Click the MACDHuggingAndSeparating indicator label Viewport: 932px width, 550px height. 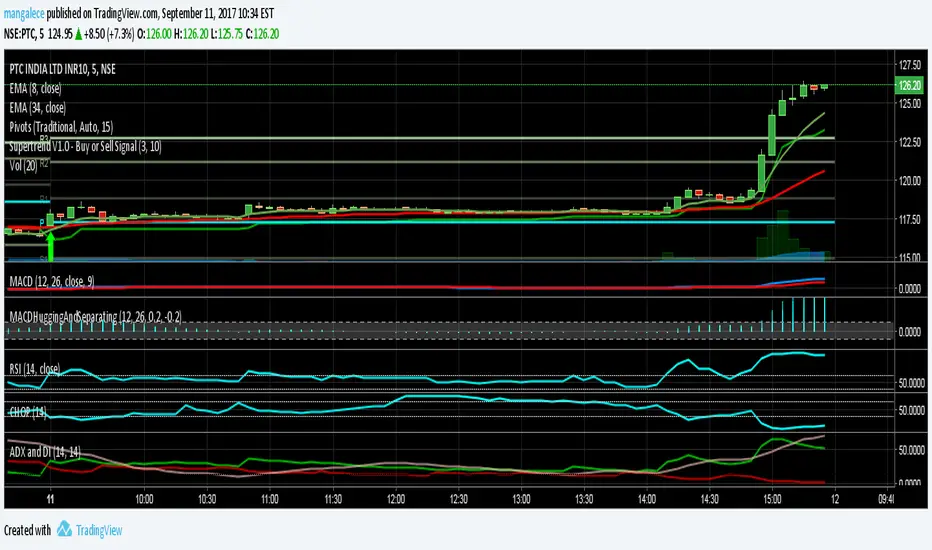[96, 317]
